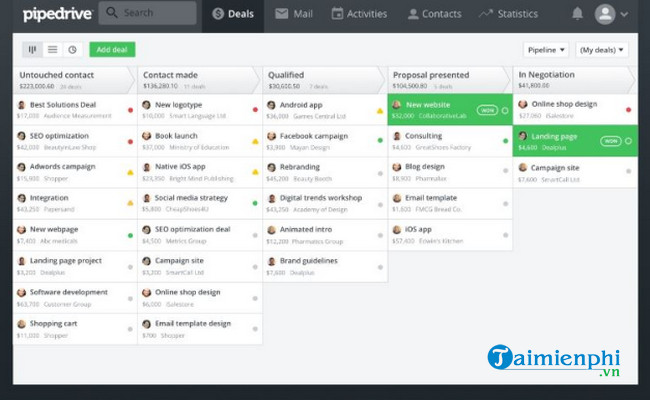The width and height of the screenshot is (650, 400).
Task: Open the Email template deal
Action: tap(450, 204)
